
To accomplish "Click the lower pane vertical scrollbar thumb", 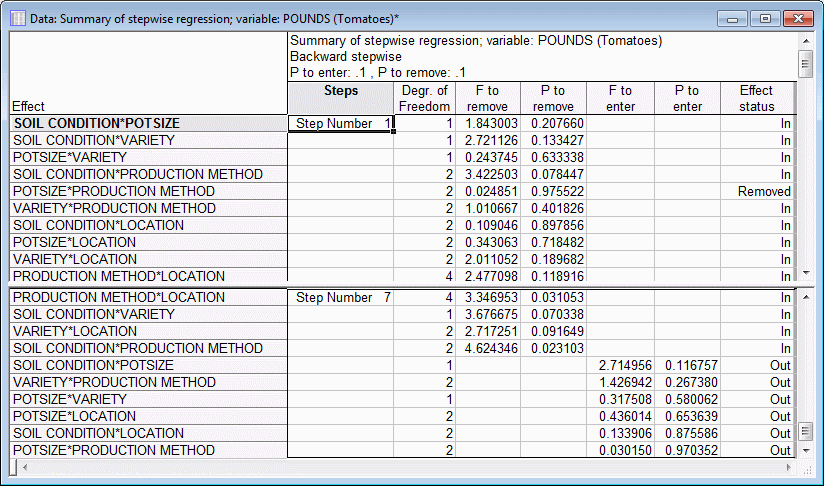I will 806,432.
